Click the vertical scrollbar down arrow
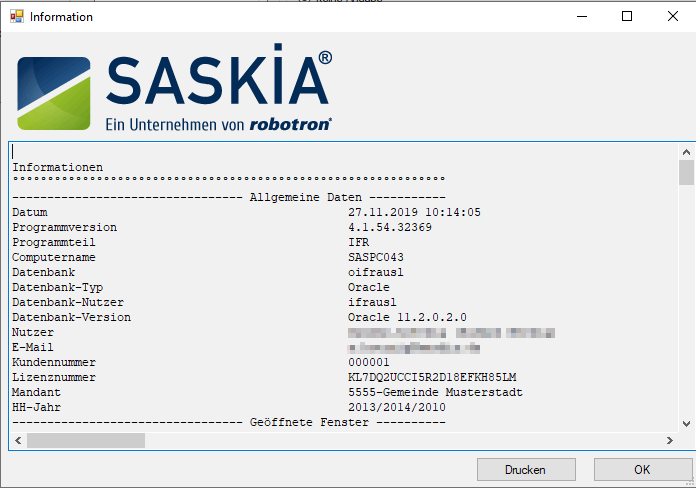This screenshot has width=696, height=488. tap(686, 423)
